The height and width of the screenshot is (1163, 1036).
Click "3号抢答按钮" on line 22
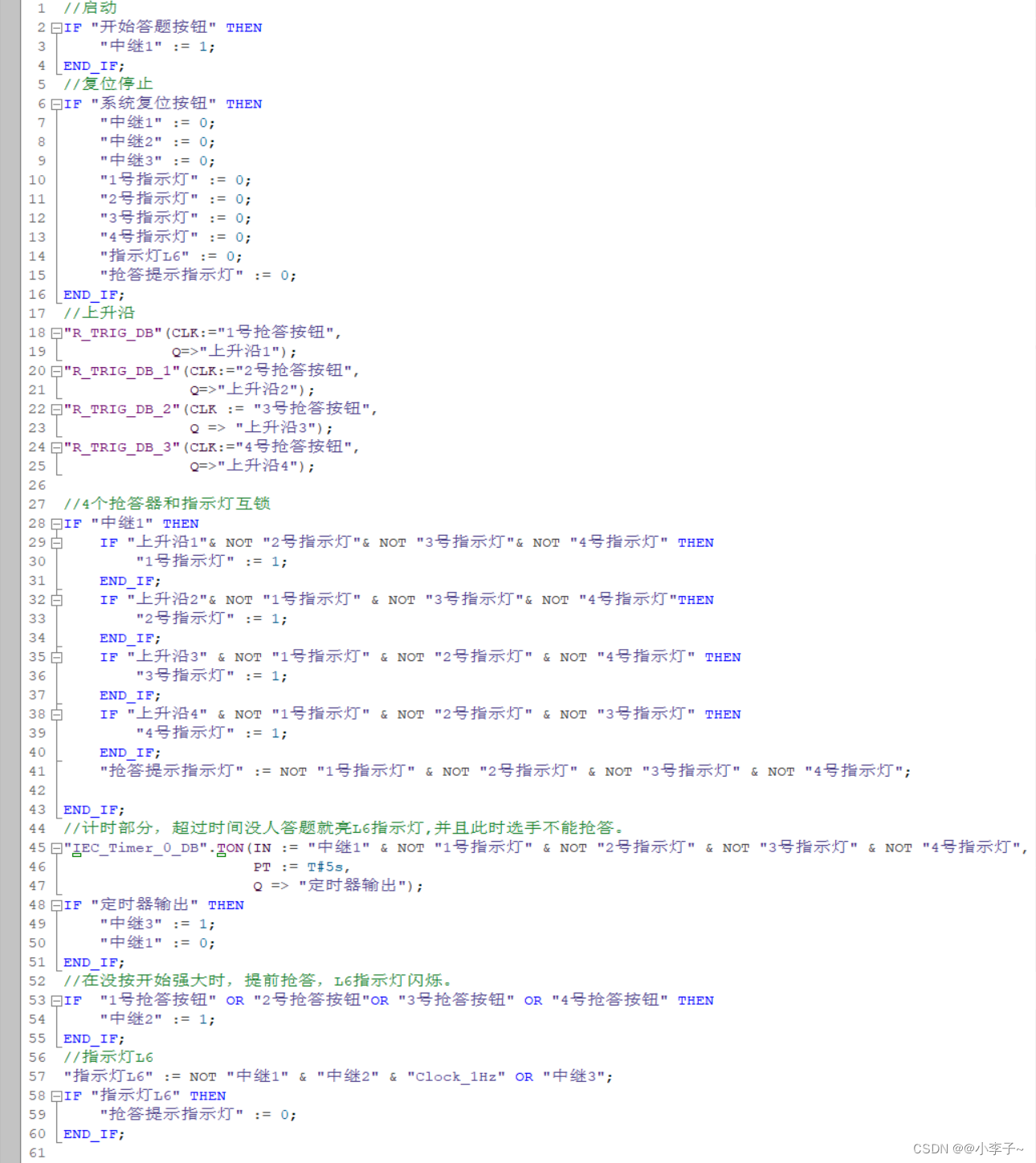pyautogui.click(x=312, y=408)
